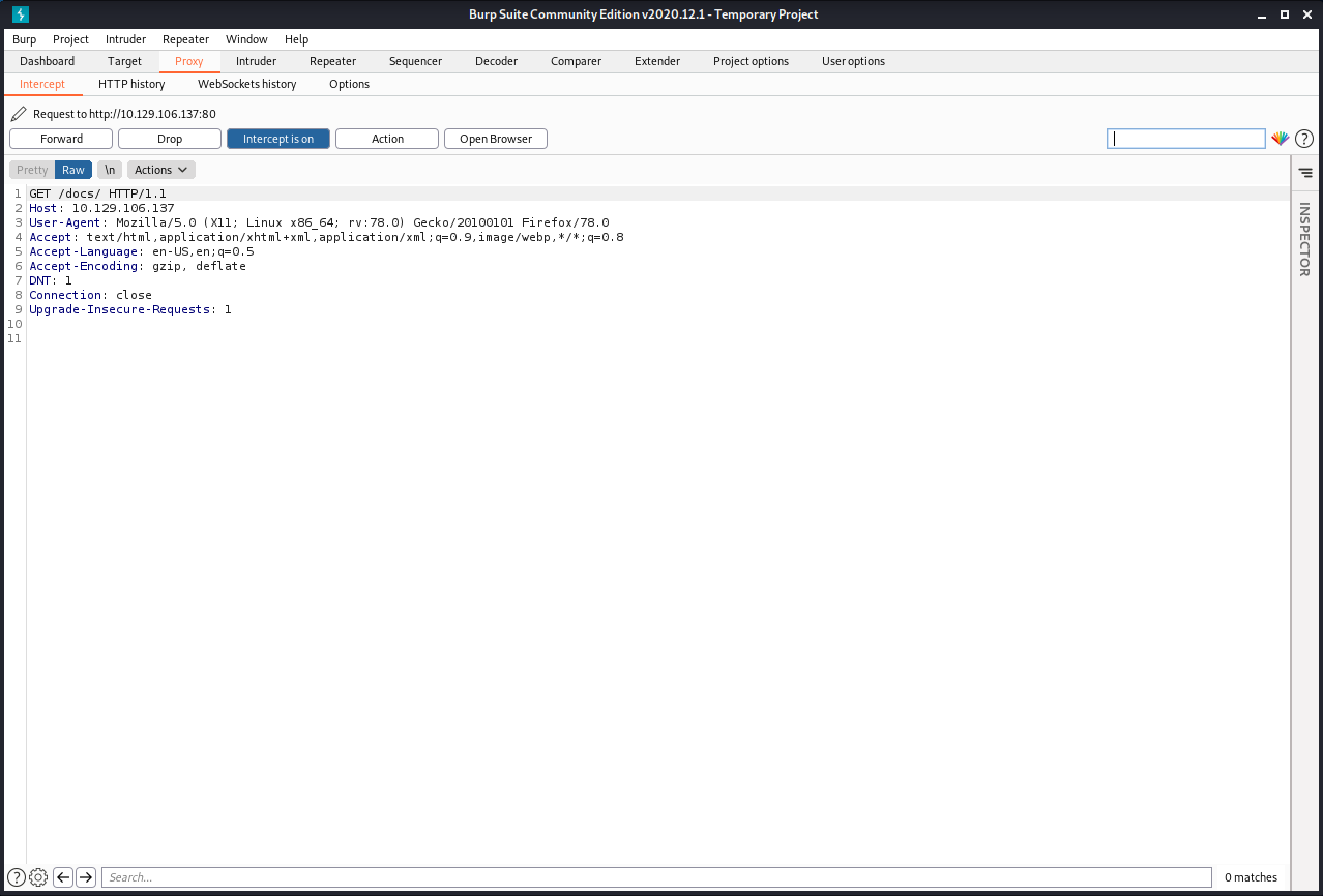Screen dimensions: 1323x896
Task: Open the Burp menu
Action: pyautogui.click(x=24, y=39)
